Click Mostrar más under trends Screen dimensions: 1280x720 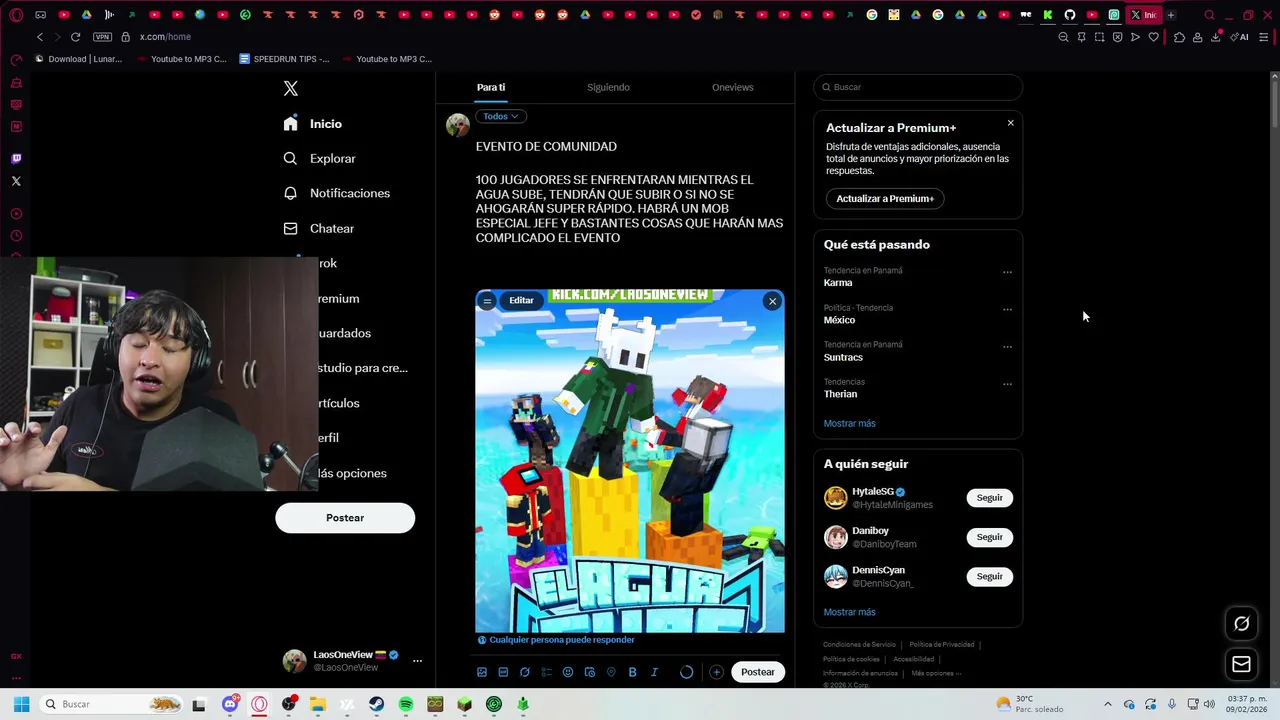coord(849,423)
